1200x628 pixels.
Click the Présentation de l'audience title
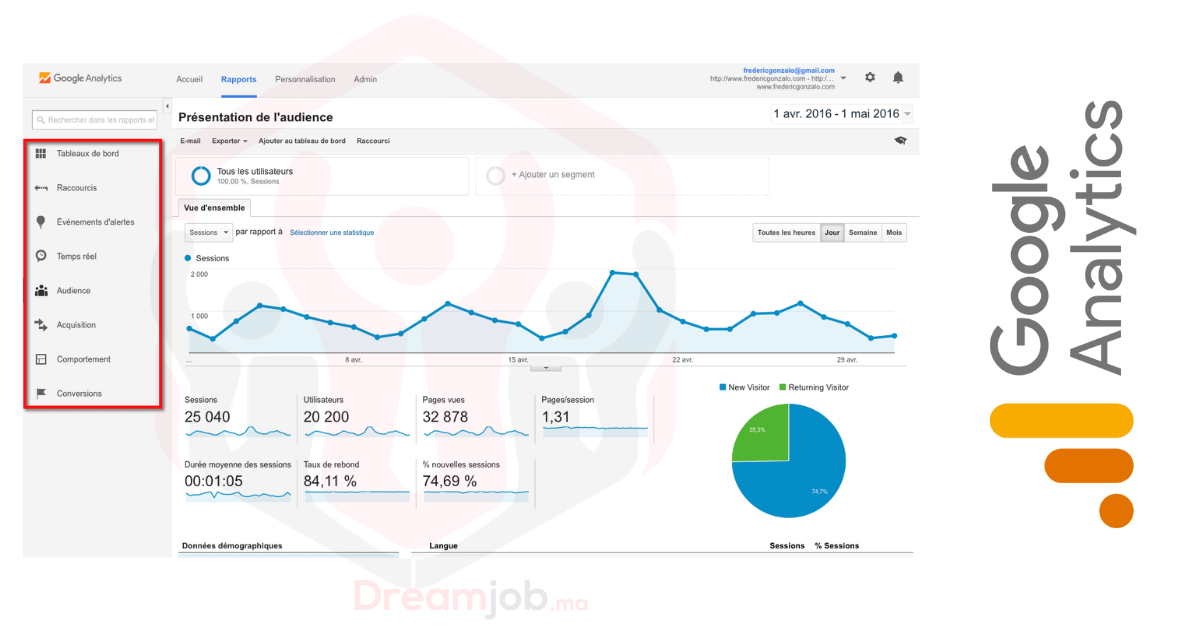[x=255, y=118]
